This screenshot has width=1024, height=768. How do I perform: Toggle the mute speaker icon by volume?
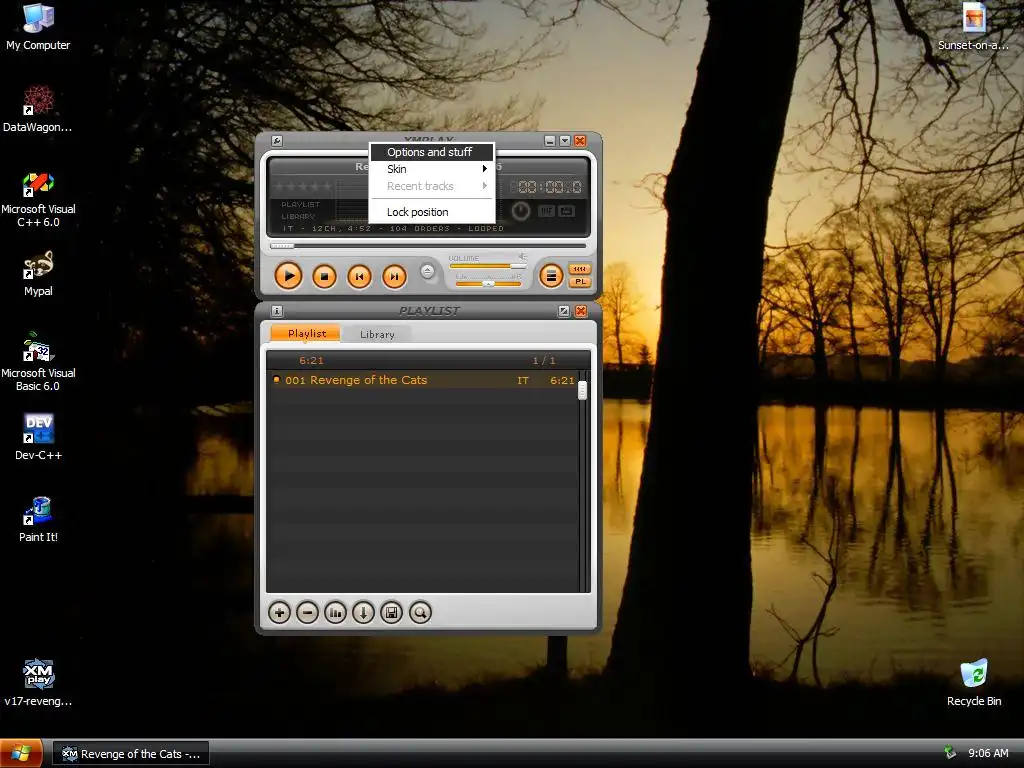pos(522,256)
